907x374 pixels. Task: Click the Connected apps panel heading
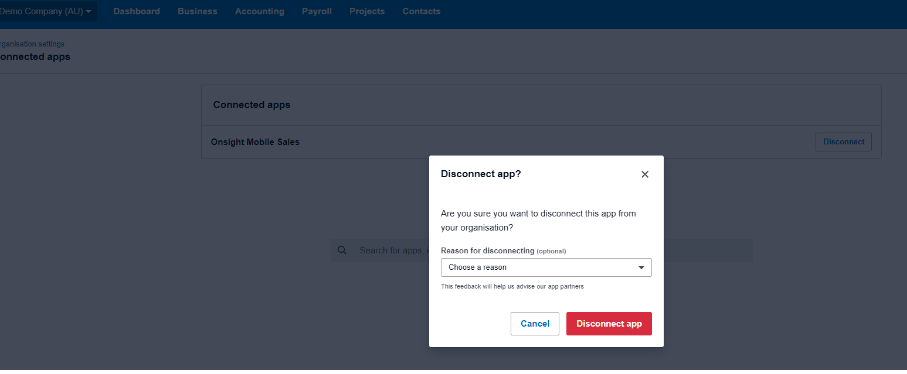(252, 105)
